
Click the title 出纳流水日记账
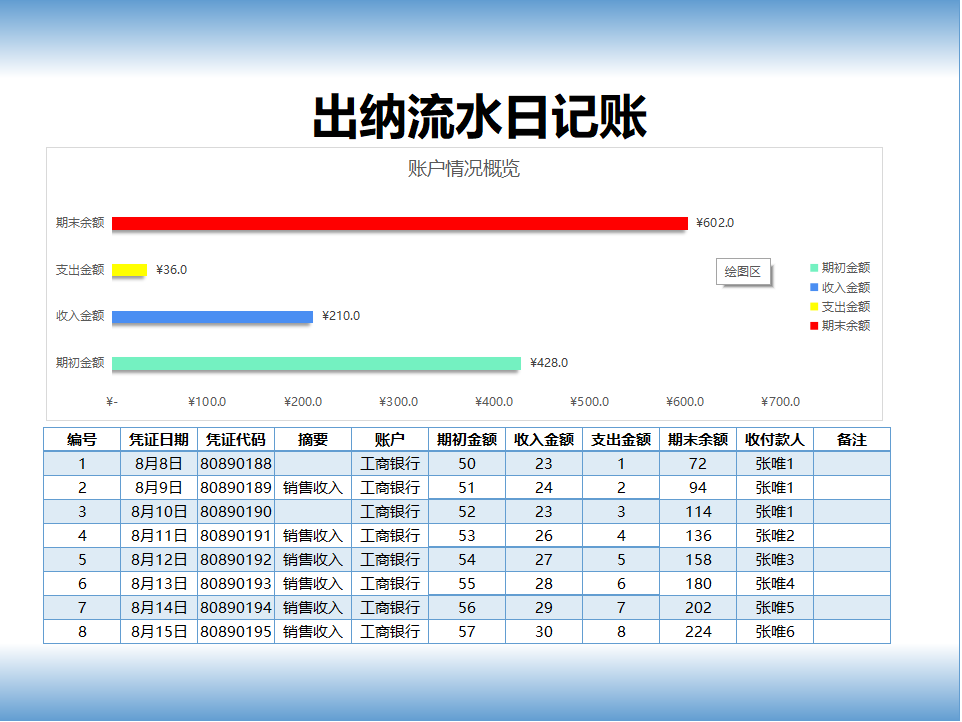point(480,117)
